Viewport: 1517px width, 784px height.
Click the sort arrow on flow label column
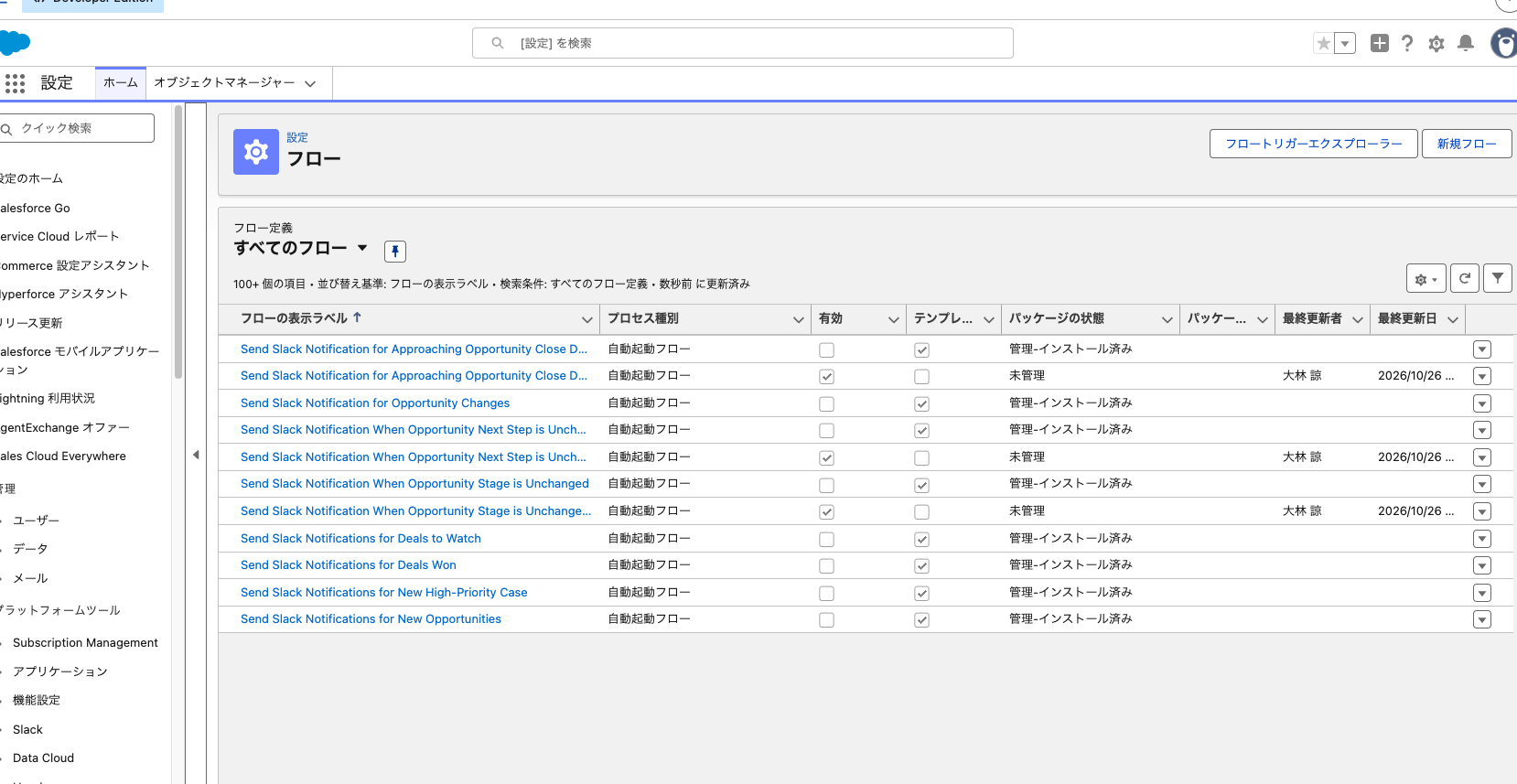[x=357, y=317]
